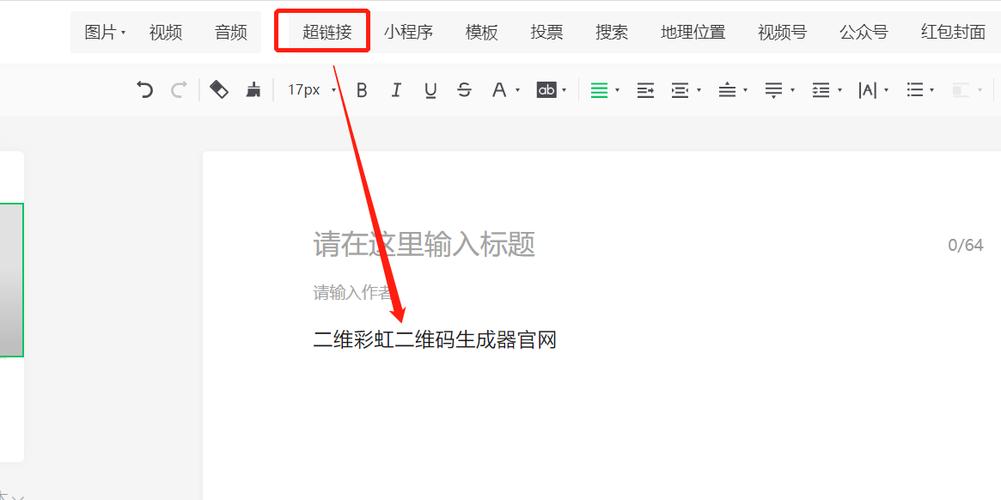Click the 0/64 title character counter
The height and width of the screenshot is (500, 1001).
[965, 245]
